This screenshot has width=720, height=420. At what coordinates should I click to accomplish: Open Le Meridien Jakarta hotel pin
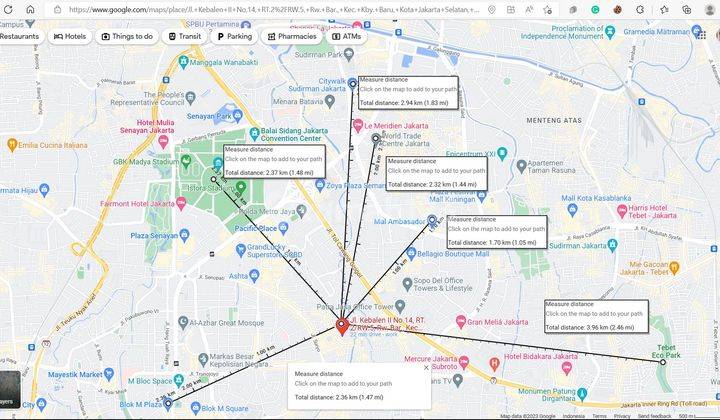point(358,125)
